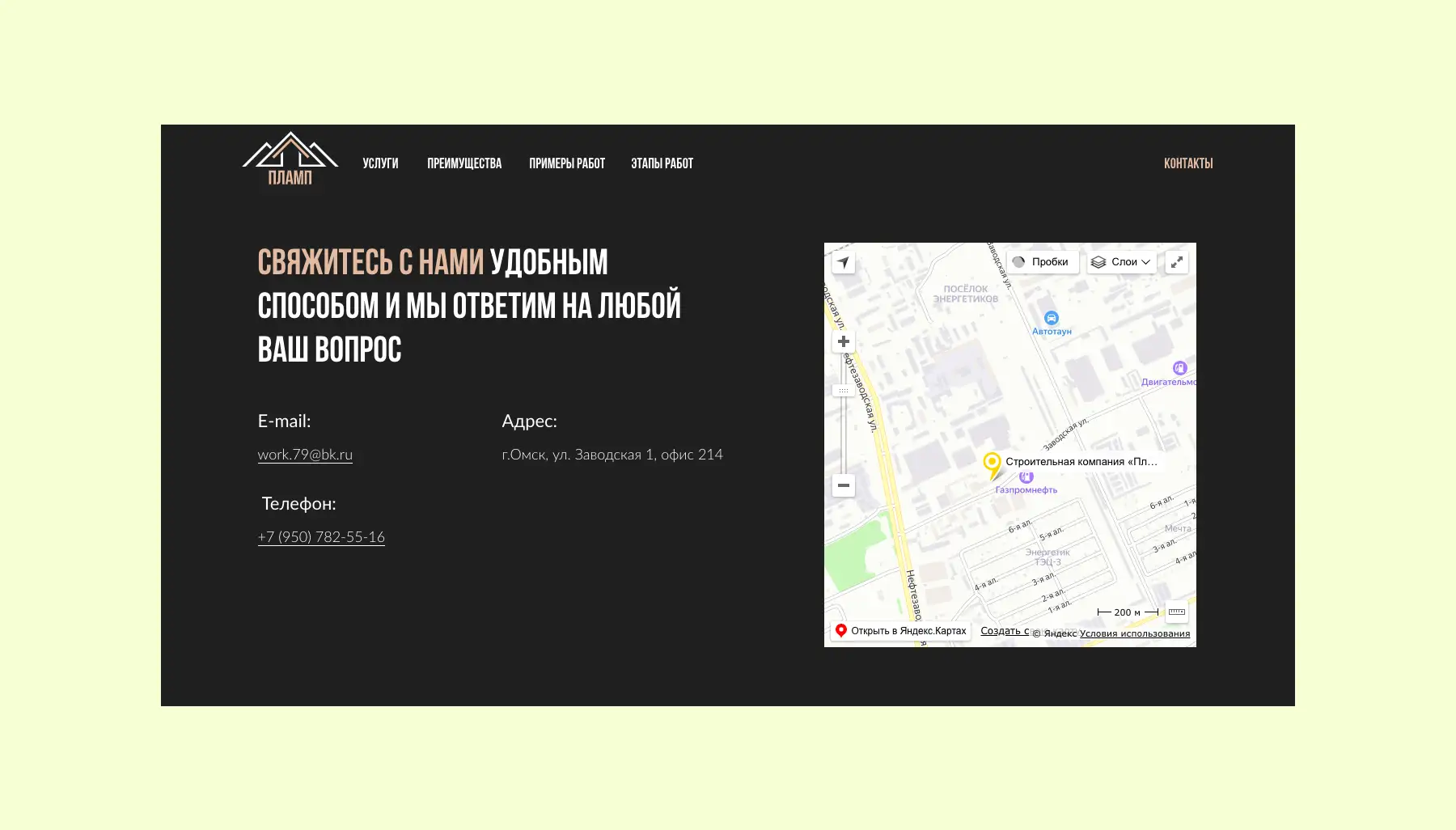Click the Яндекс copyright text
Viewport: 1456px width, 830px height.
pyautogui.click(x=1055, y=633)
